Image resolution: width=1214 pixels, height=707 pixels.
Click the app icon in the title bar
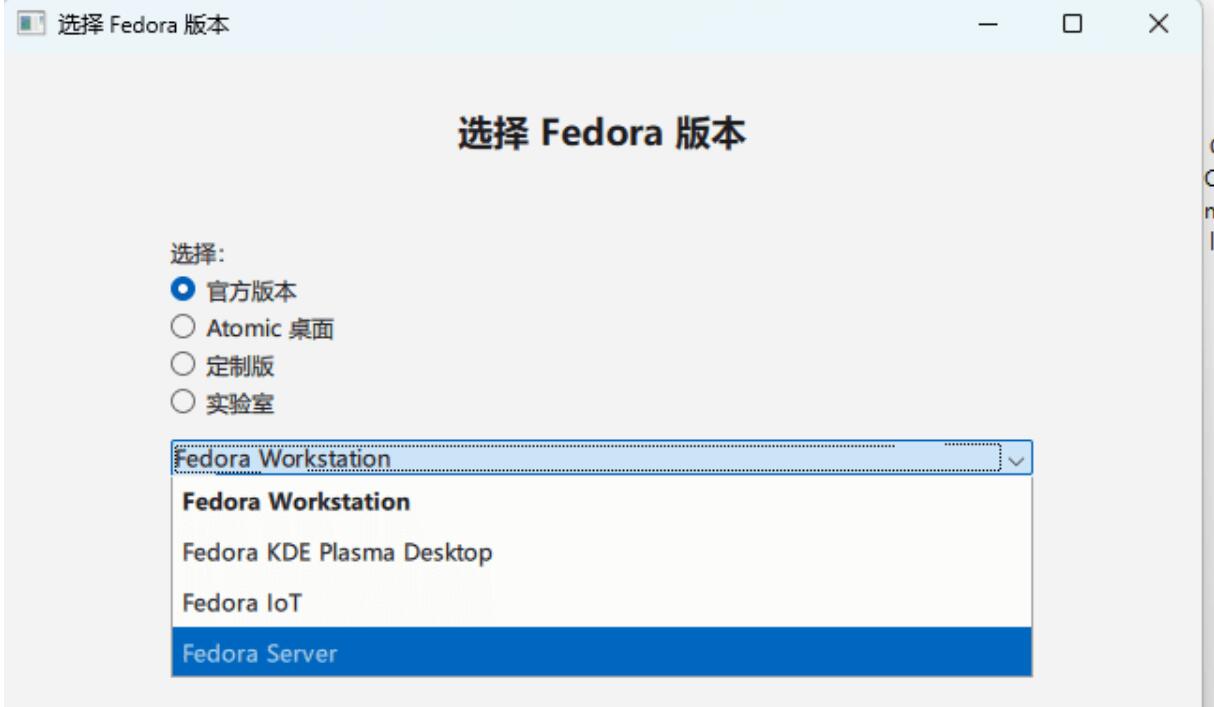click(x=31, y=24)
